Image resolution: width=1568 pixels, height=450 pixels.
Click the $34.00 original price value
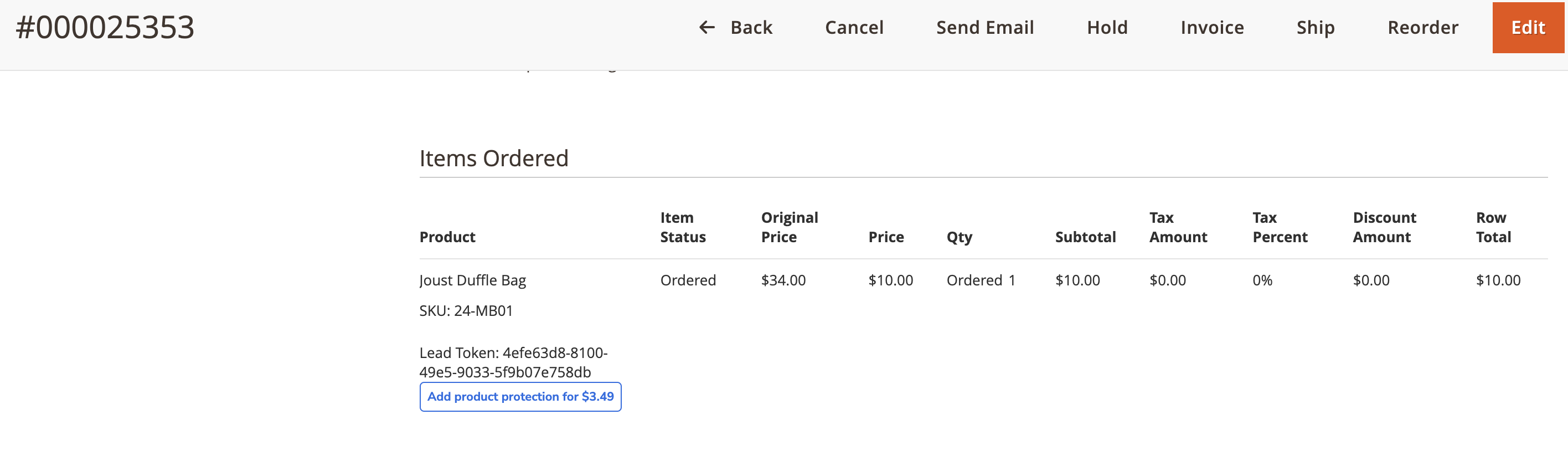click(783, 280)
